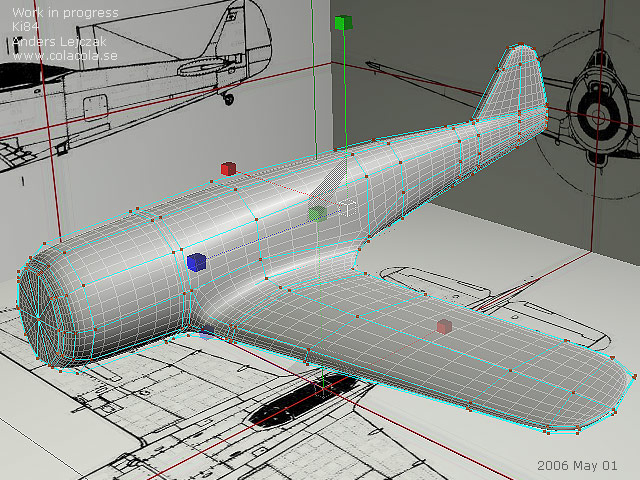Click the front-view engine blueprint on right wall

[598, 116]
